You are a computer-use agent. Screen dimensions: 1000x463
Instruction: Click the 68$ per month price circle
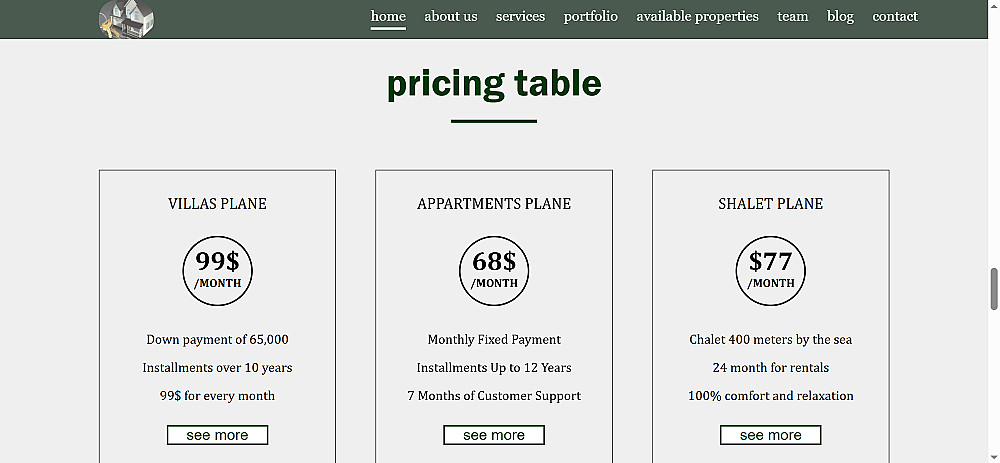click(494, 270)
